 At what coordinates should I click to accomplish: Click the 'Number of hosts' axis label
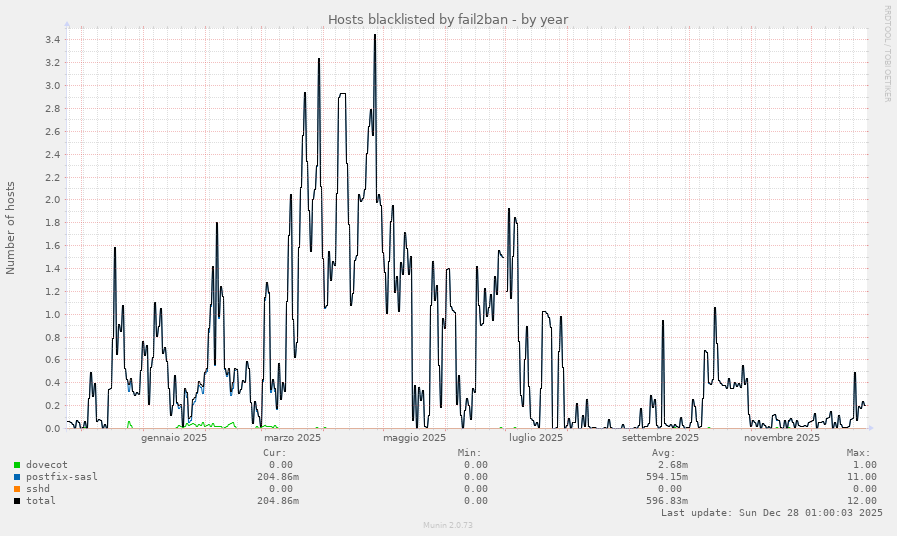coord(11,228)
